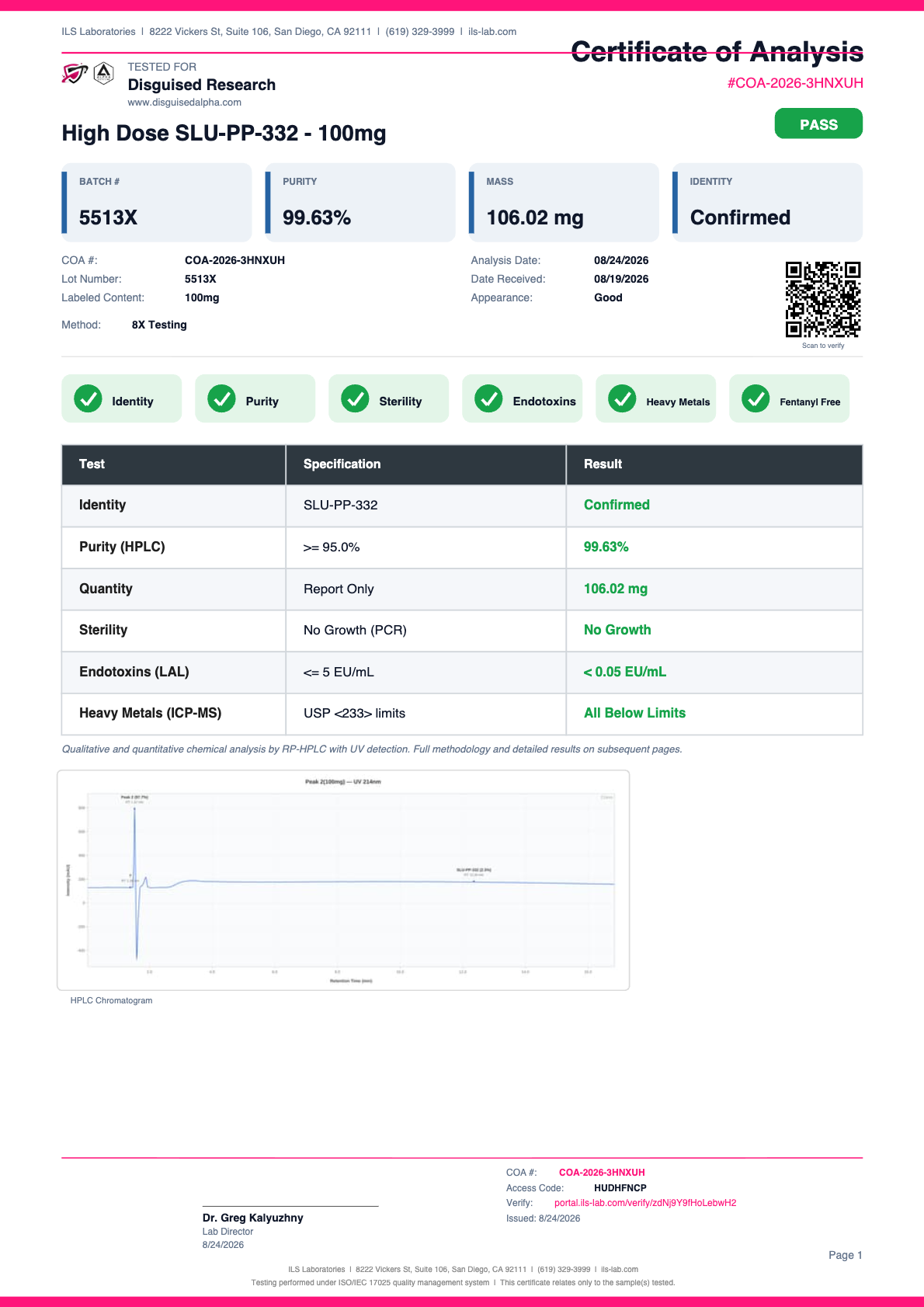Click the Endotoxins (LAL) test name

pyautogui.click(x=134, y=672)
